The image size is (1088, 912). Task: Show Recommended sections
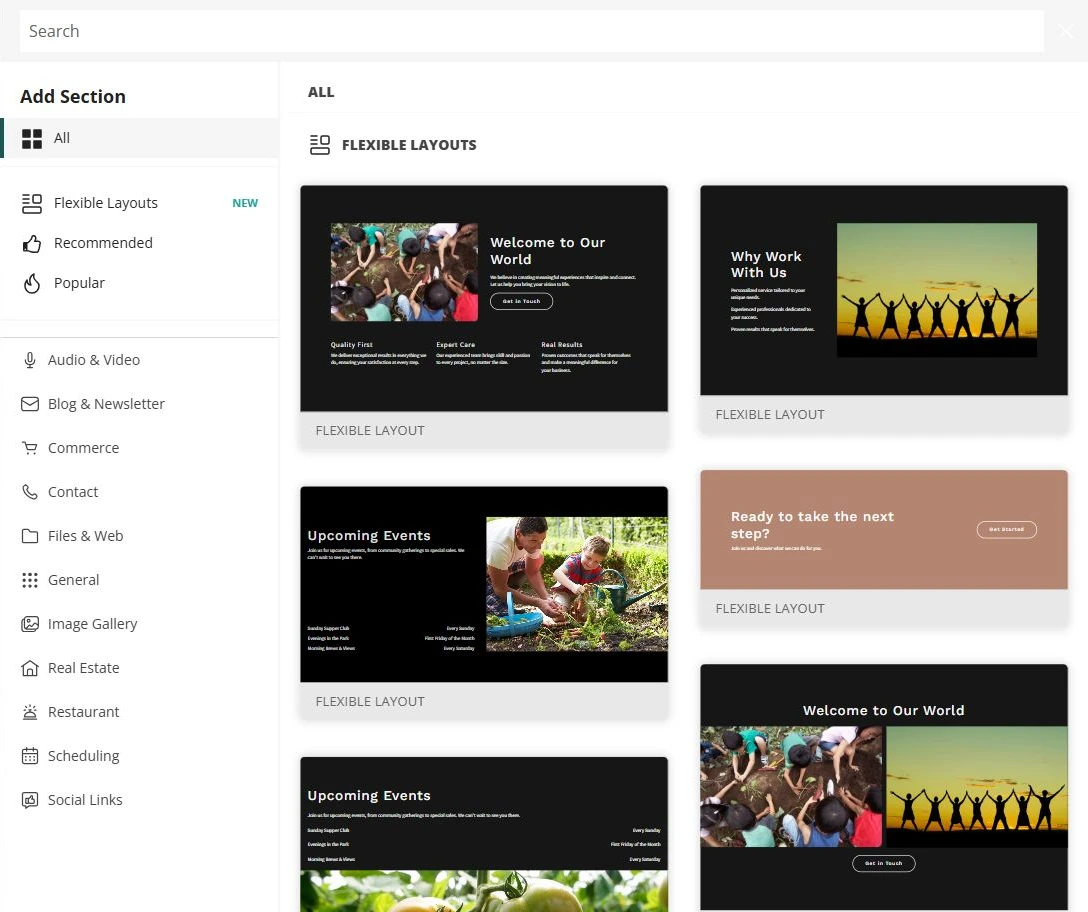(x=139, y=244)
